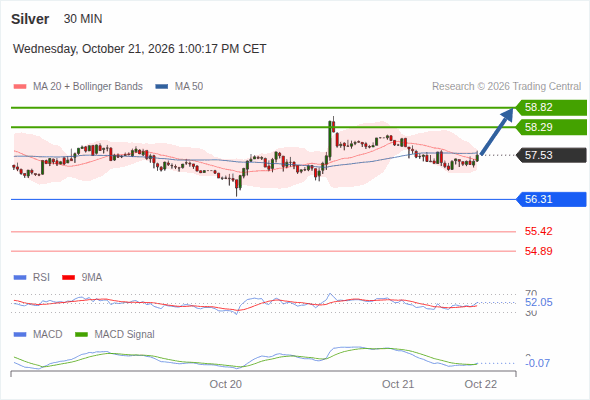Click the RSI blue legend swatch

point(20,278)
